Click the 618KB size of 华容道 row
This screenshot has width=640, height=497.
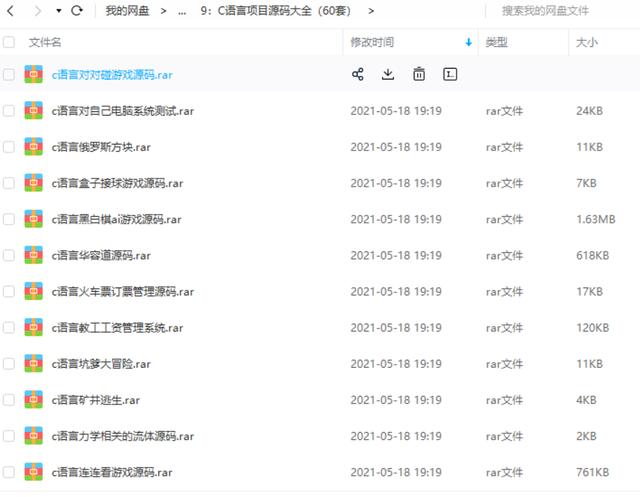tap(592, 255)
